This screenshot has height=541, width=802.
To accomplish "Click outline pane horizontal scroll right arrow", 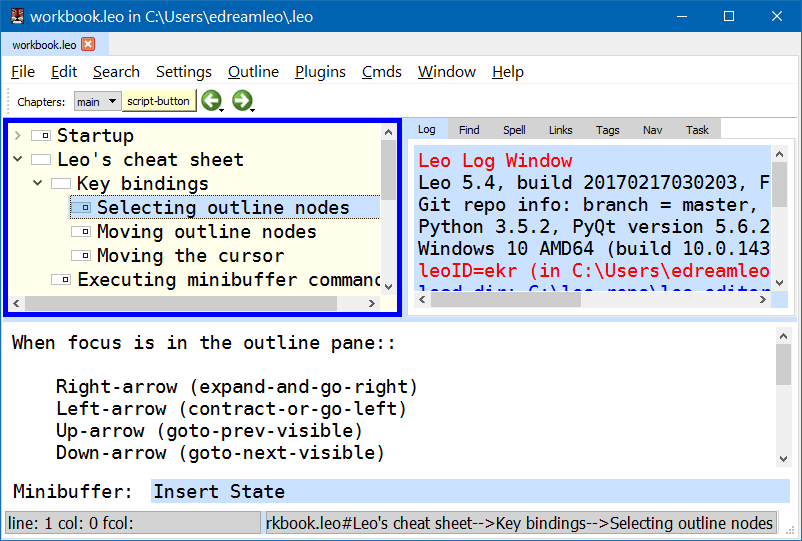I will (372, 303).
